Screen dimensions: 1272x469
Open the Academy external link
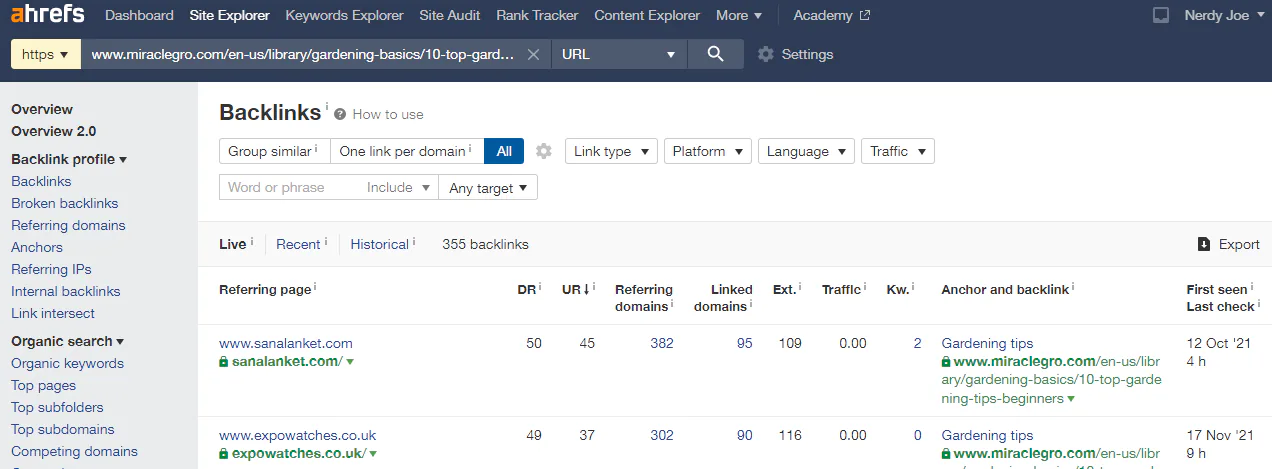coord(831,15)
